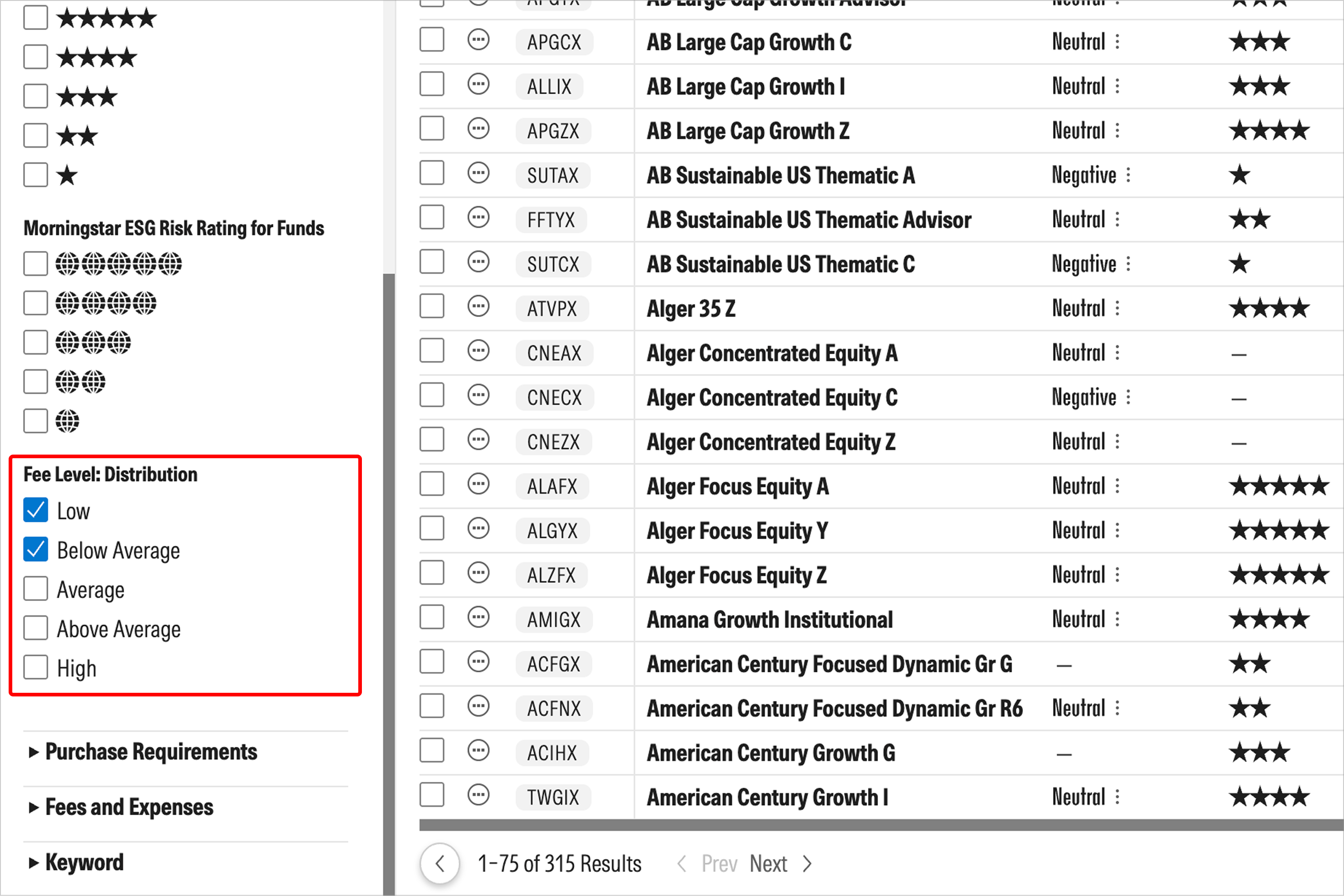Viewport: 1344px width, 896px height.
Task: Click Next to go to next results page
Action: click(x=768, y=864)
